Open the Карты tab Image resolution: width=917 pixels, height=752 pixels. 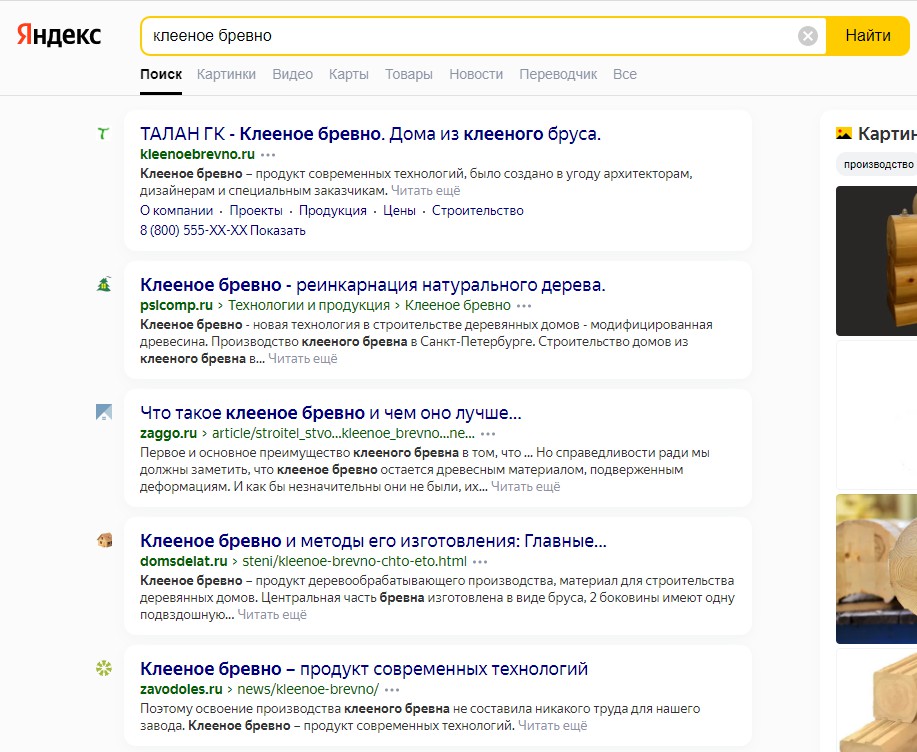[x=349, y=74]
